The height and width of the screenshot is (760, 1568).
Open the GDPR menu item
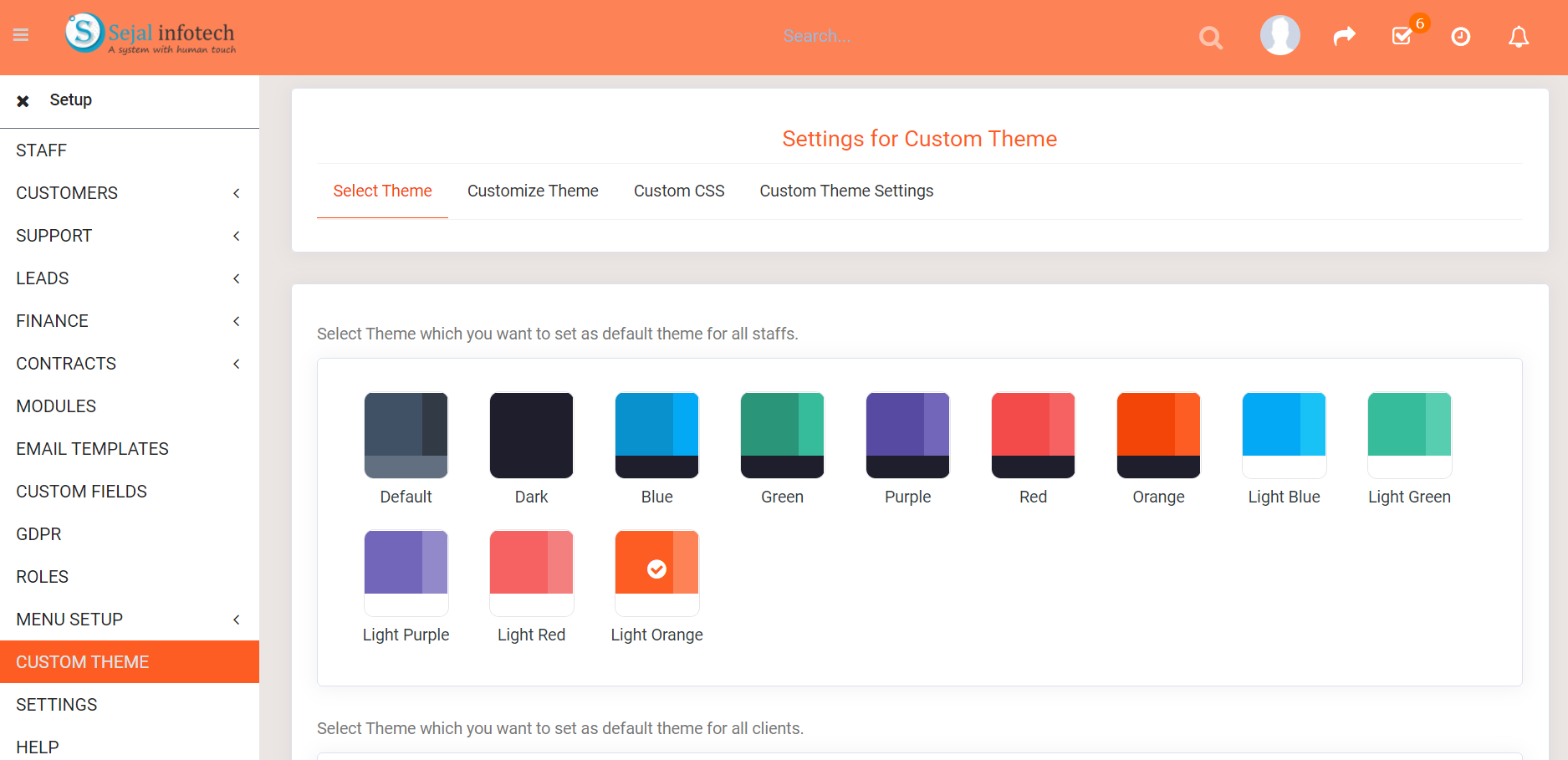(x=130, y=534)
